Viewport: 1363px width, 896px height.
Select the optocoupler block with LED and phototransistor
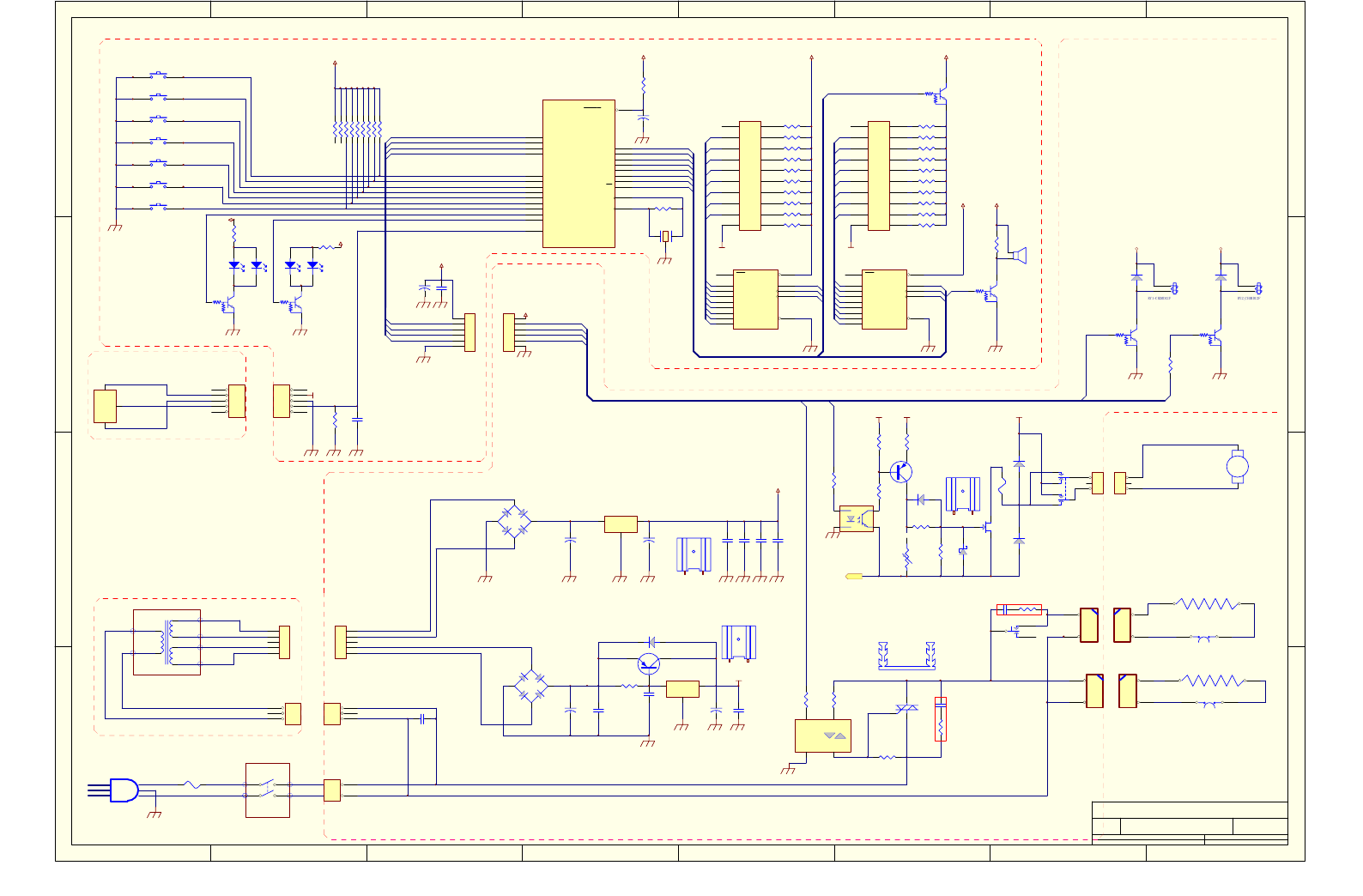[856, 519]
